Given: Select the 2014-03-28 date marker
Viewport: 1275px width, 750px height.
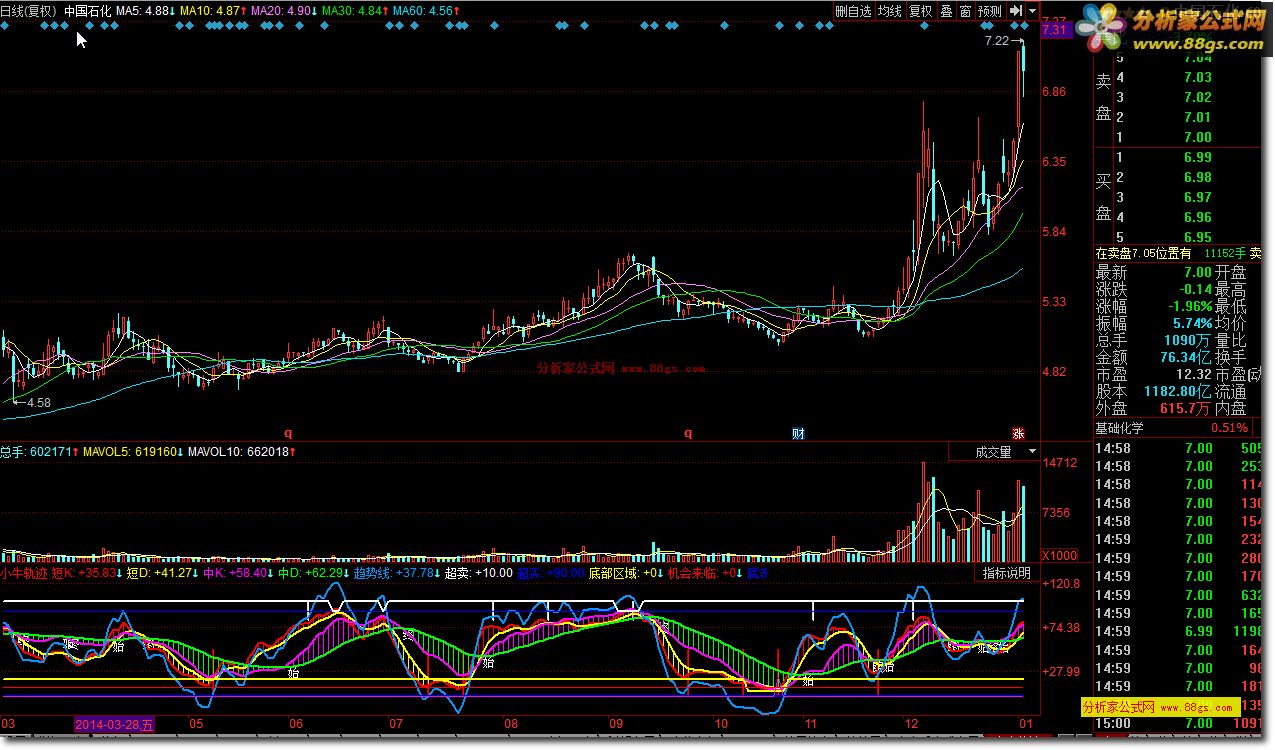Looking at the screenshot, I should (x=117, y=723).
